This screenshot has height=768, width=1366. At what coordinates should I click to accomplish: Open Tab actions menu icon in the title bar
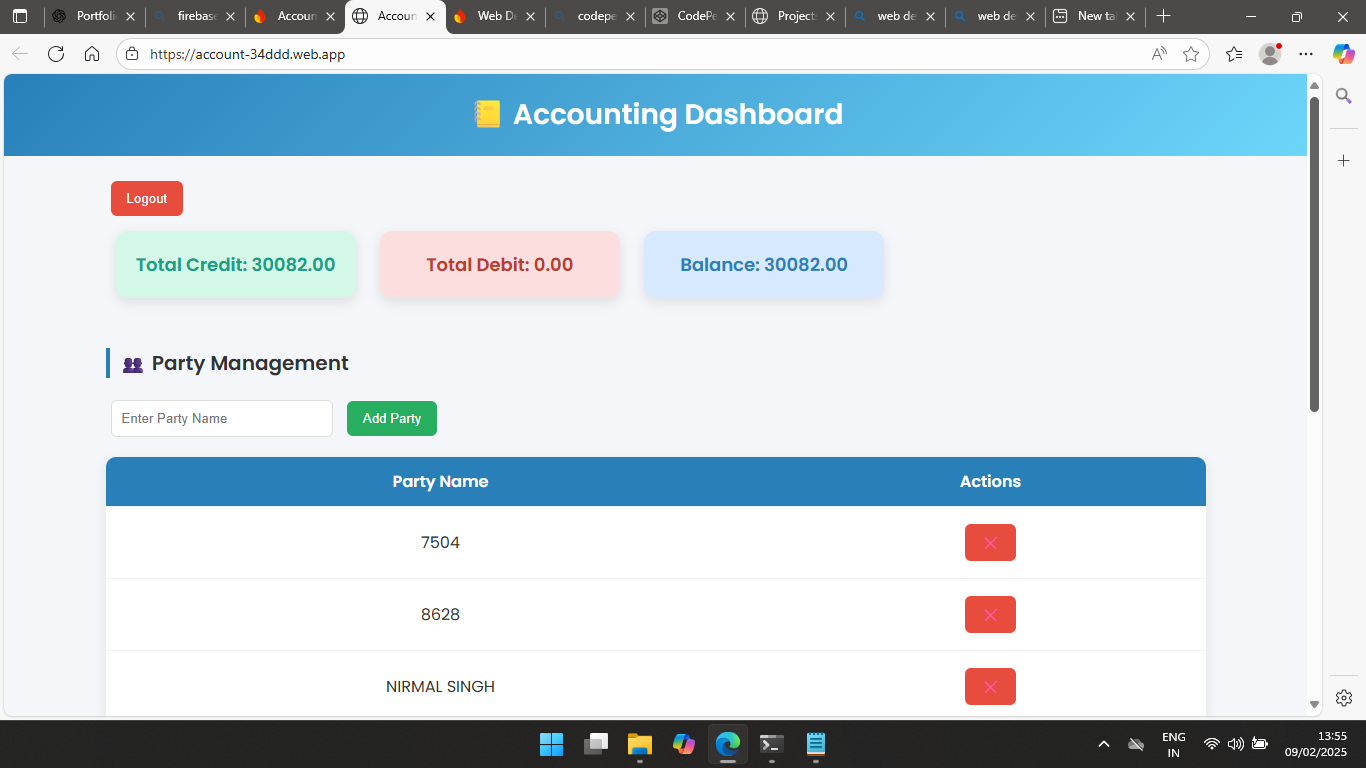(x=20, y=16)
